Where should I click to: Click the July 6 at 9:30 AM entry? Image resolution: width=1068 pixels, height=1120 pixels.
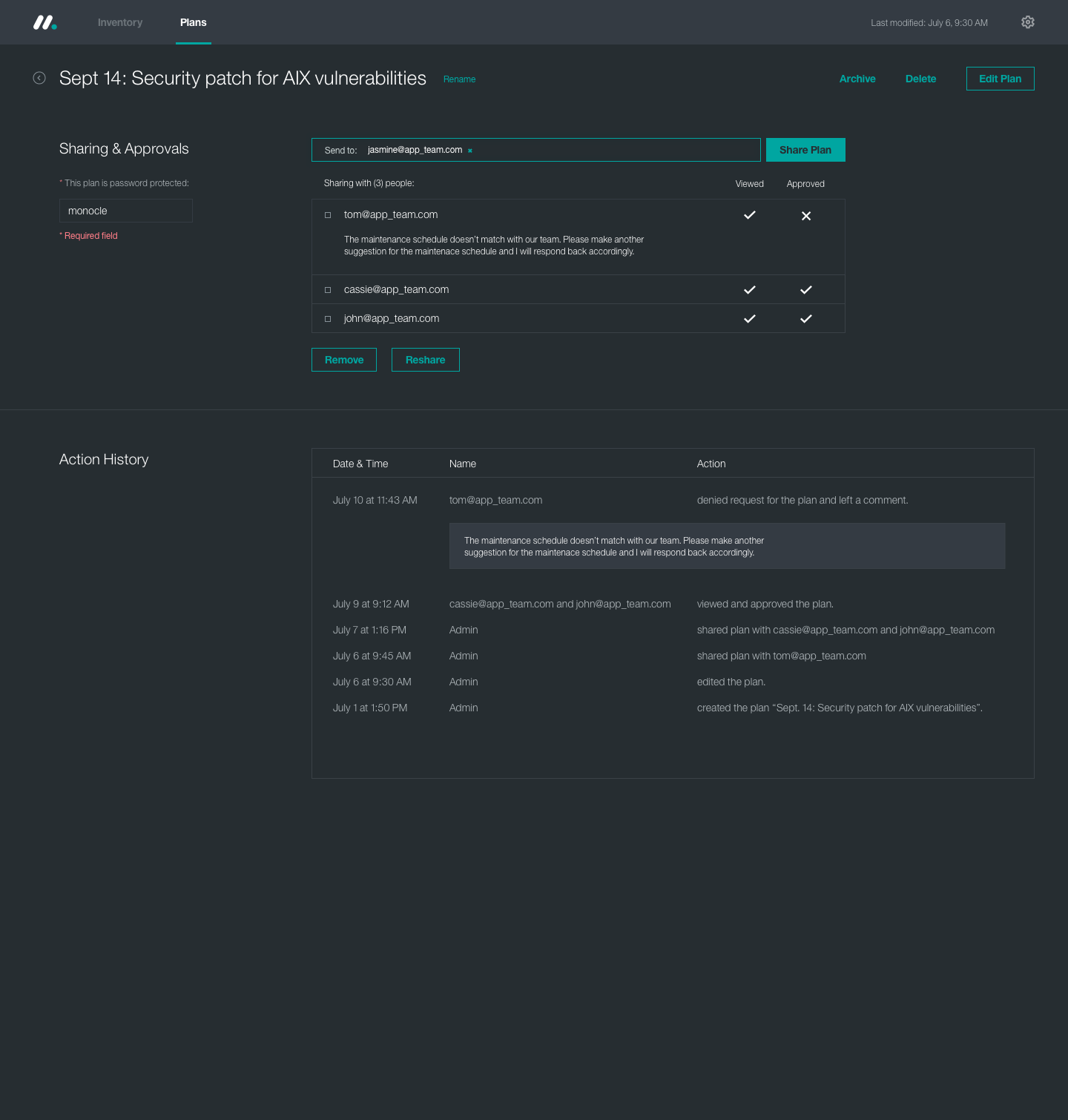[x=372, y=682]
